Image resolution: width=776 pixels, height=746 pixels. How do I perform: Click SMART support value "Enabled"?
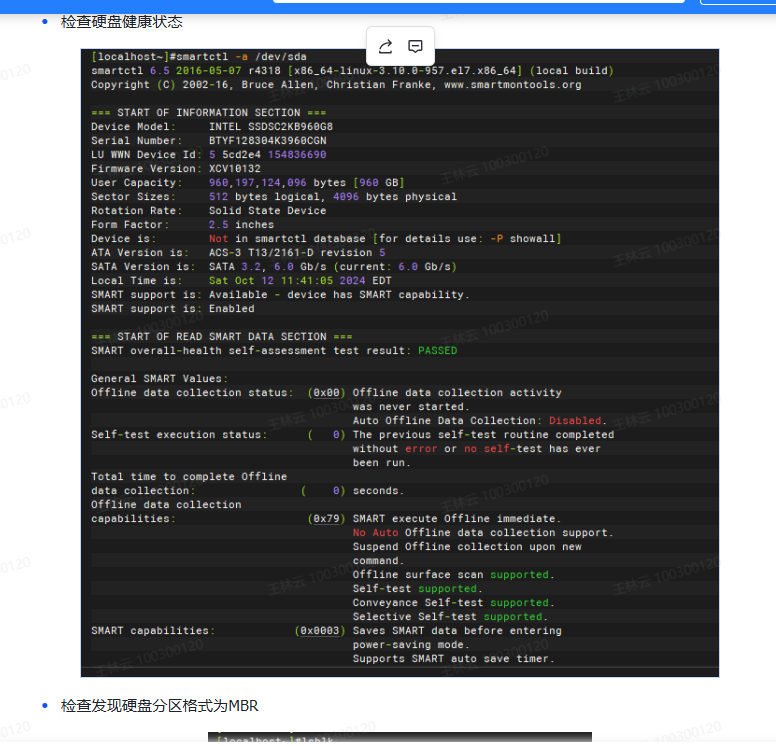click(x=232, y=309)
